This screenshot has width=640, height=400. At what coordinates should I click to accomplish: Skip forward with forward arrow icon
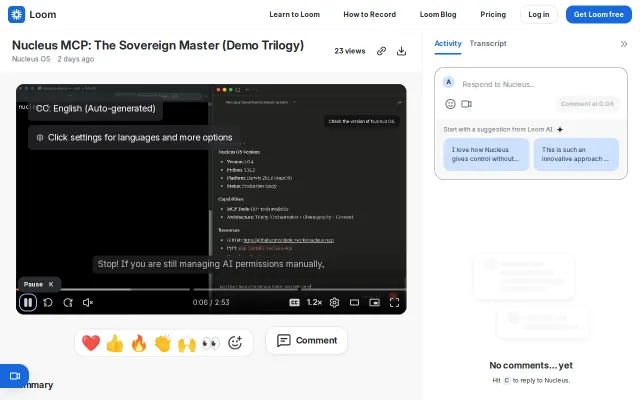(68, 302)
